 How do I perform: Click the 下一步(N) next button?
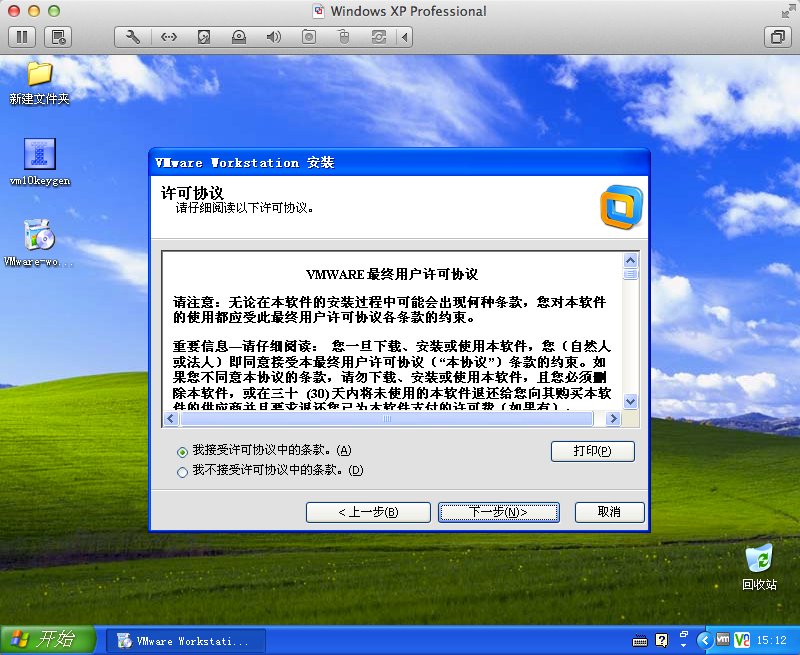(x=498, y=512)
